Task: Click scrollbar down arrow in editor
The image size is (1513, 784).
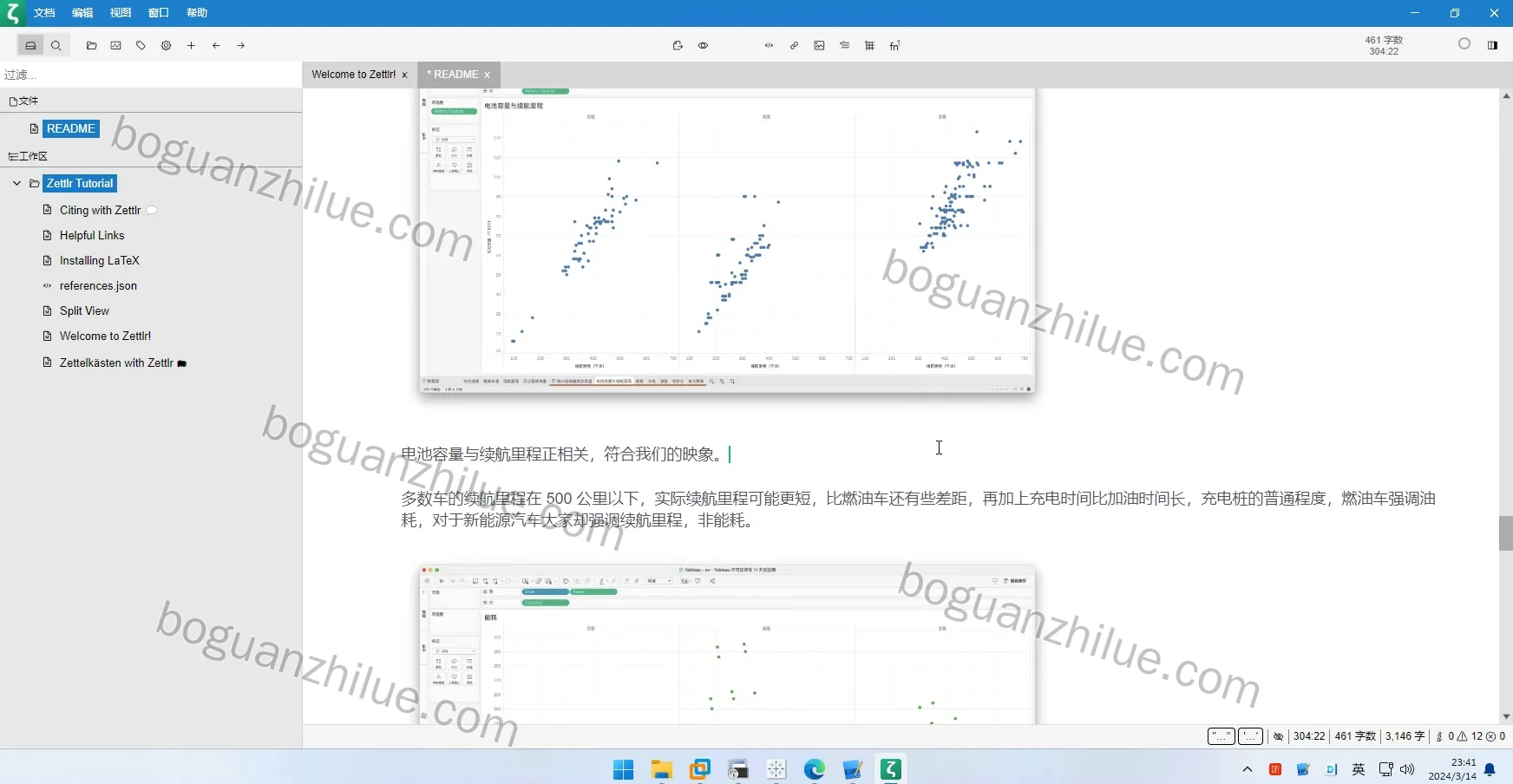Action: tap(1506, 716)
